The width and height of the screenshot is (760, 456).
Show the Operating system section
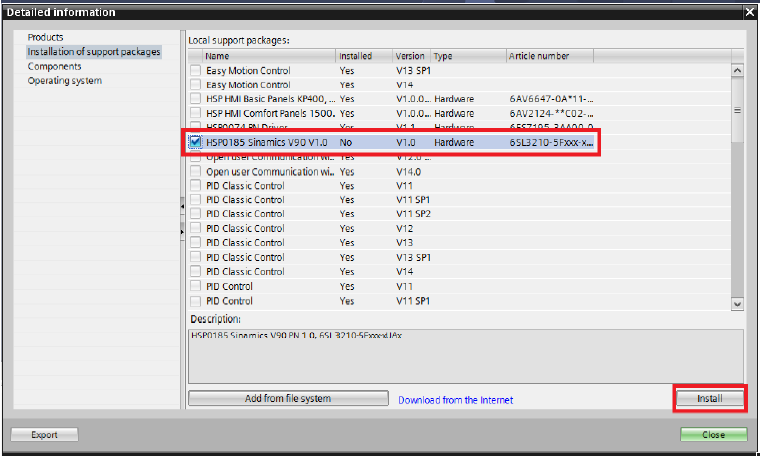(x=64, y=81)
